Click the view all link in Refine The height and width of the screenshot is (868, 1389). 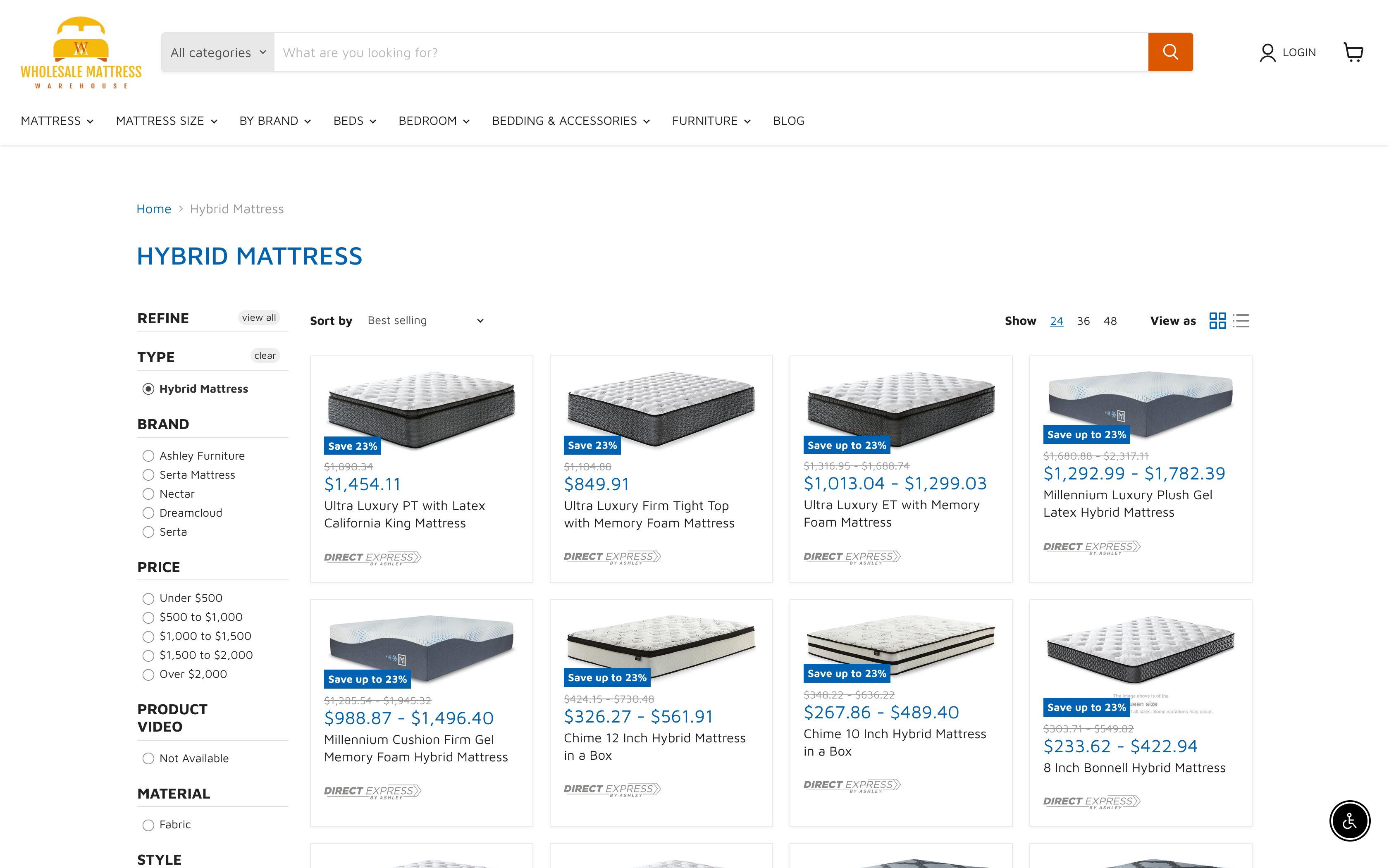pos(260,317)
